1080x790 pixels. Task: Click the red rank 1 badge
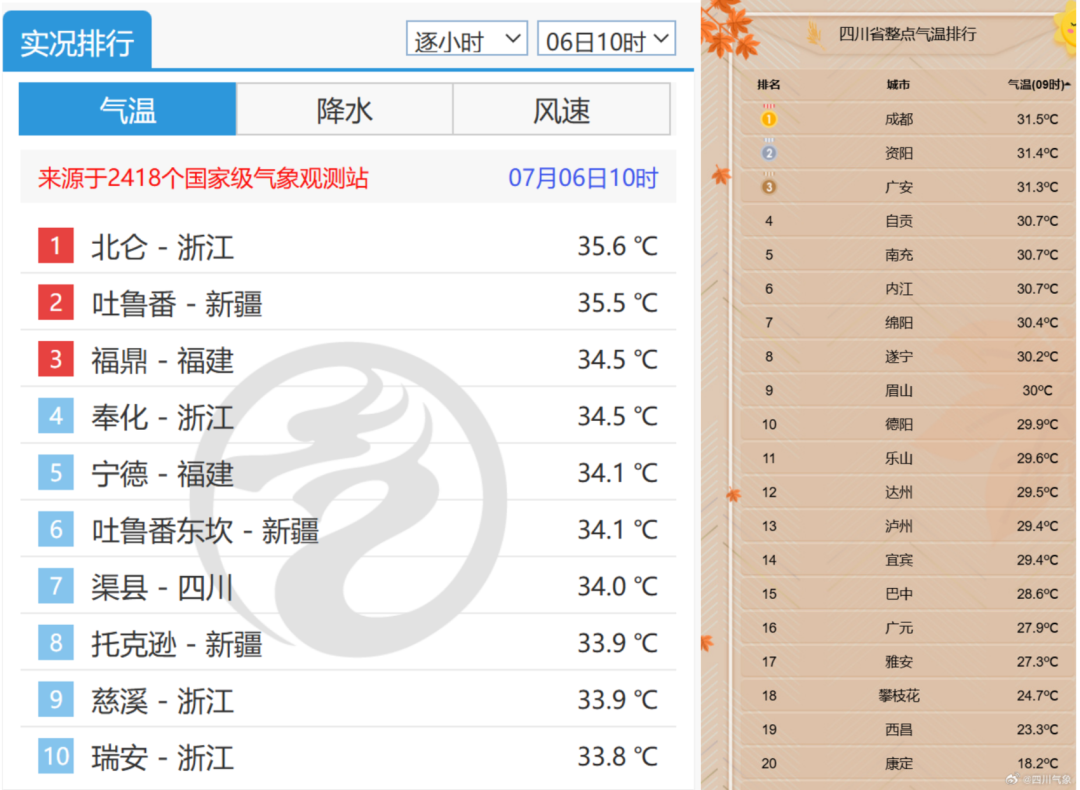point(56,246)
